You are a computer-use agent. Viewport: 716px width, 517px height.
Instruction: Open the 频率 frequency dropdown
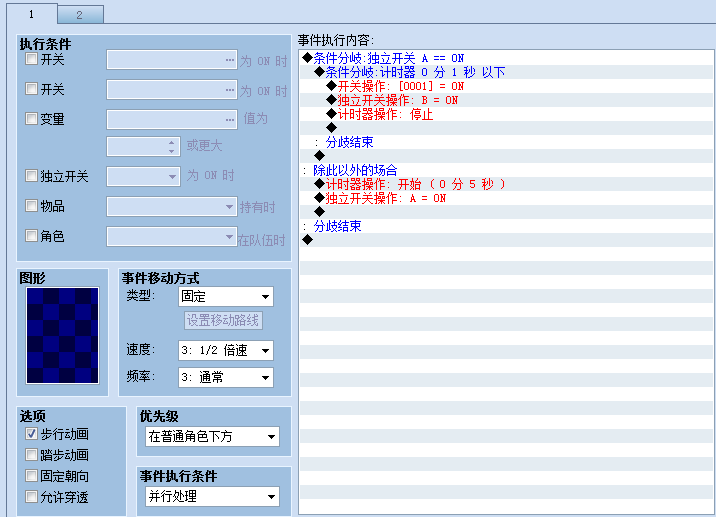pos(226,377)
